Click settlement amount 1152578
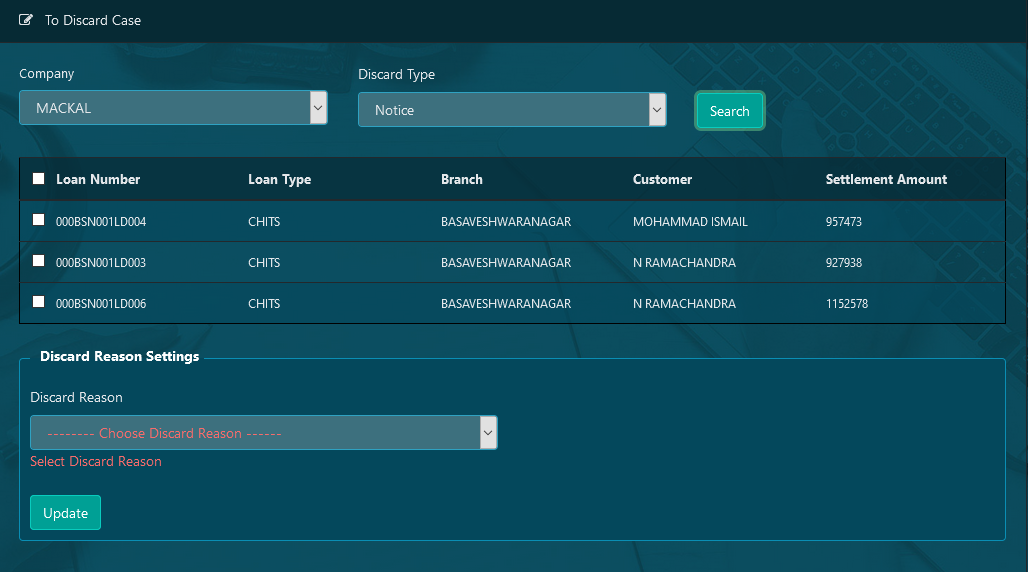The image size is (1028, 572). tap(846, 304)
